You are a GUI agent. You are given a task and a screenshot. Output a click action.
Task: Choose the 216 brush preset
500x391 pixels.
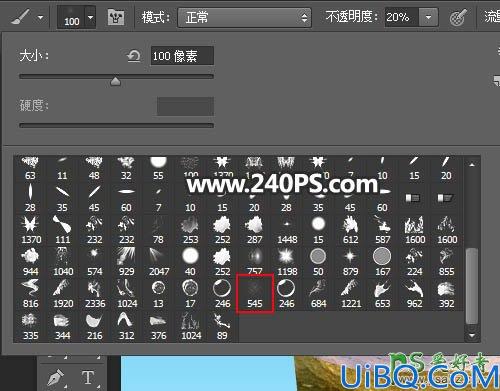coord(94,326)
